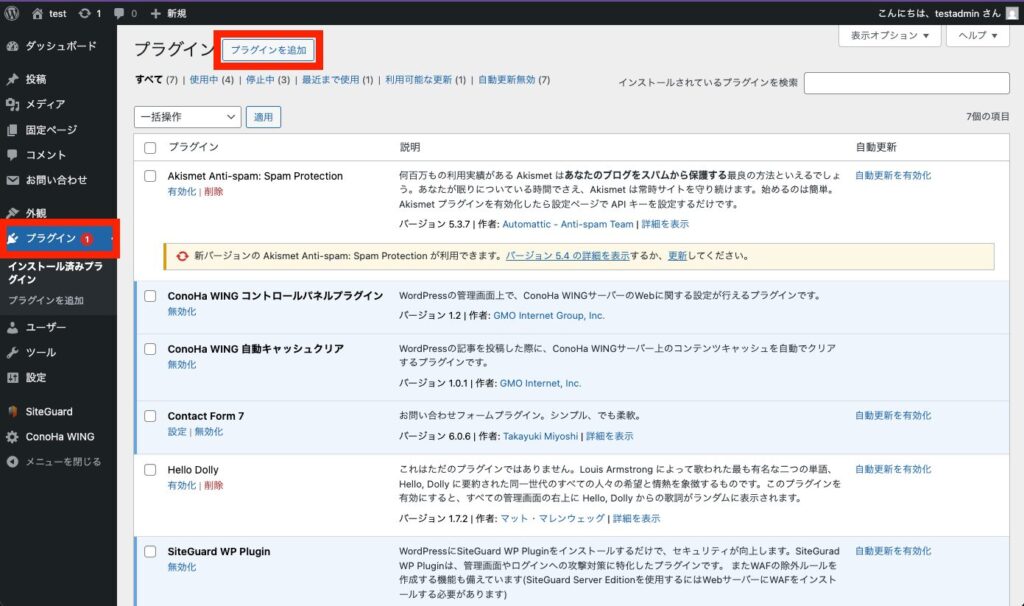Click the plus 新規 icon
This screenshot has width=1024, height=606.
155,13
